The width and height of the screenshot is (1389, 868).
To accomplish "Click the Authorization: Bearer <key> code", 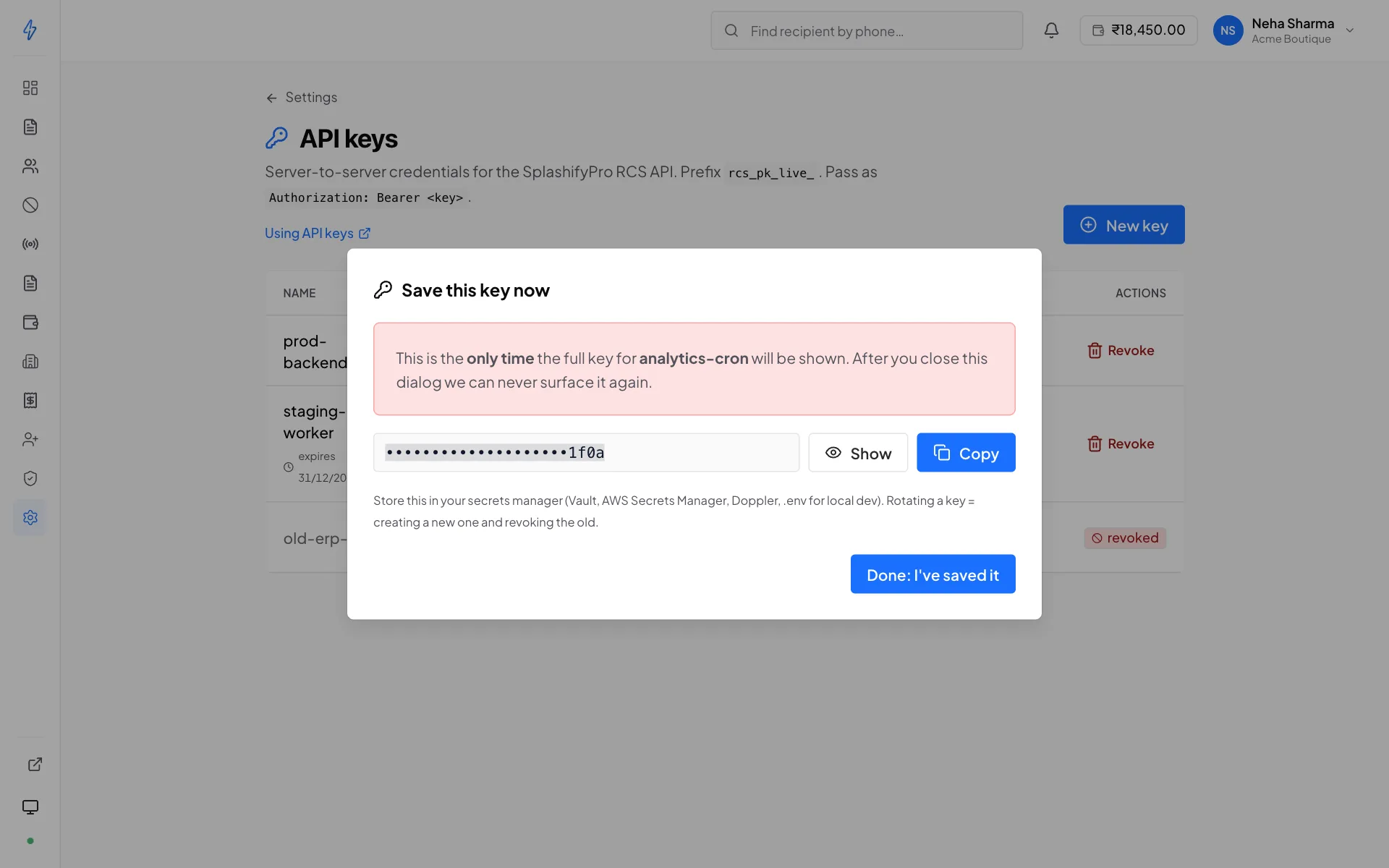I will pos(366,198).
